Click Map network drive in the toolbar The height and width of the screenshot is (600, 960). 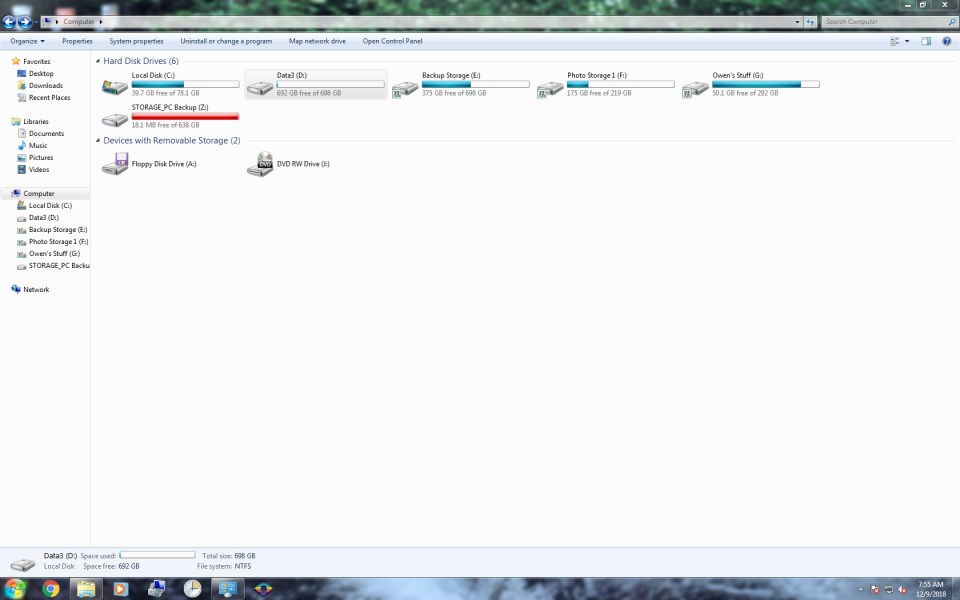click(x=317, y=41)
